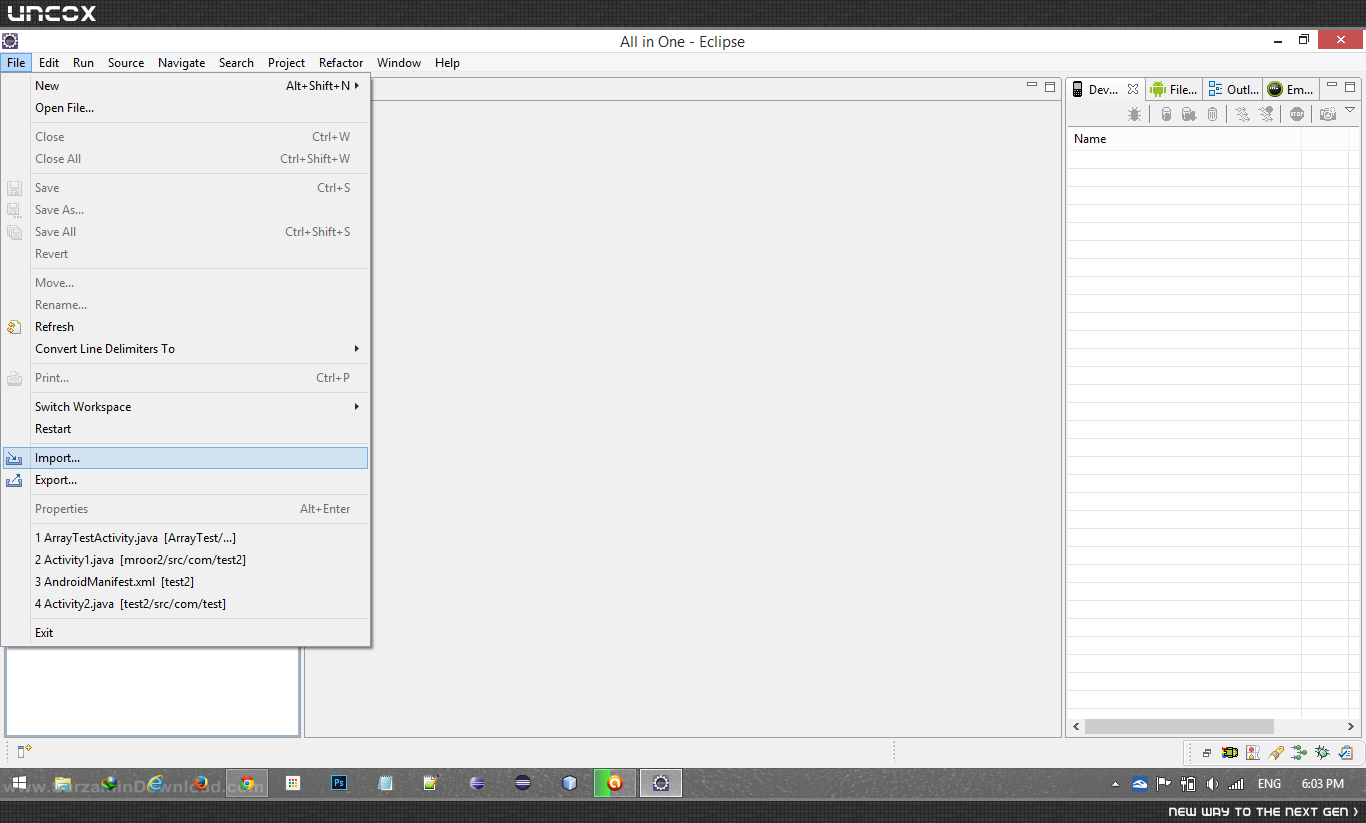Click the Screen Capture camera icon
The image size is (1366, 823).
point(1327,114)
